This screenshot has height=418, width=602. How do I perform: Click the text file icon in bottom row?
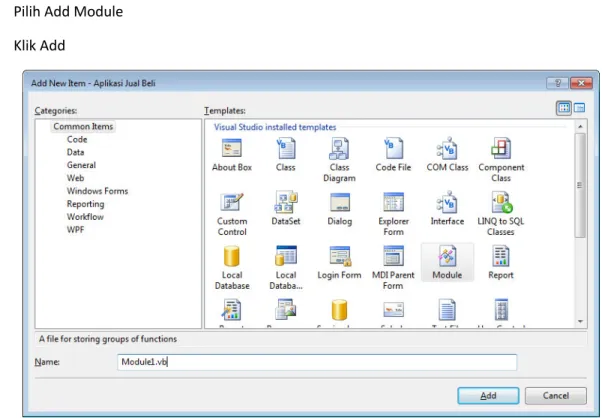447,309
